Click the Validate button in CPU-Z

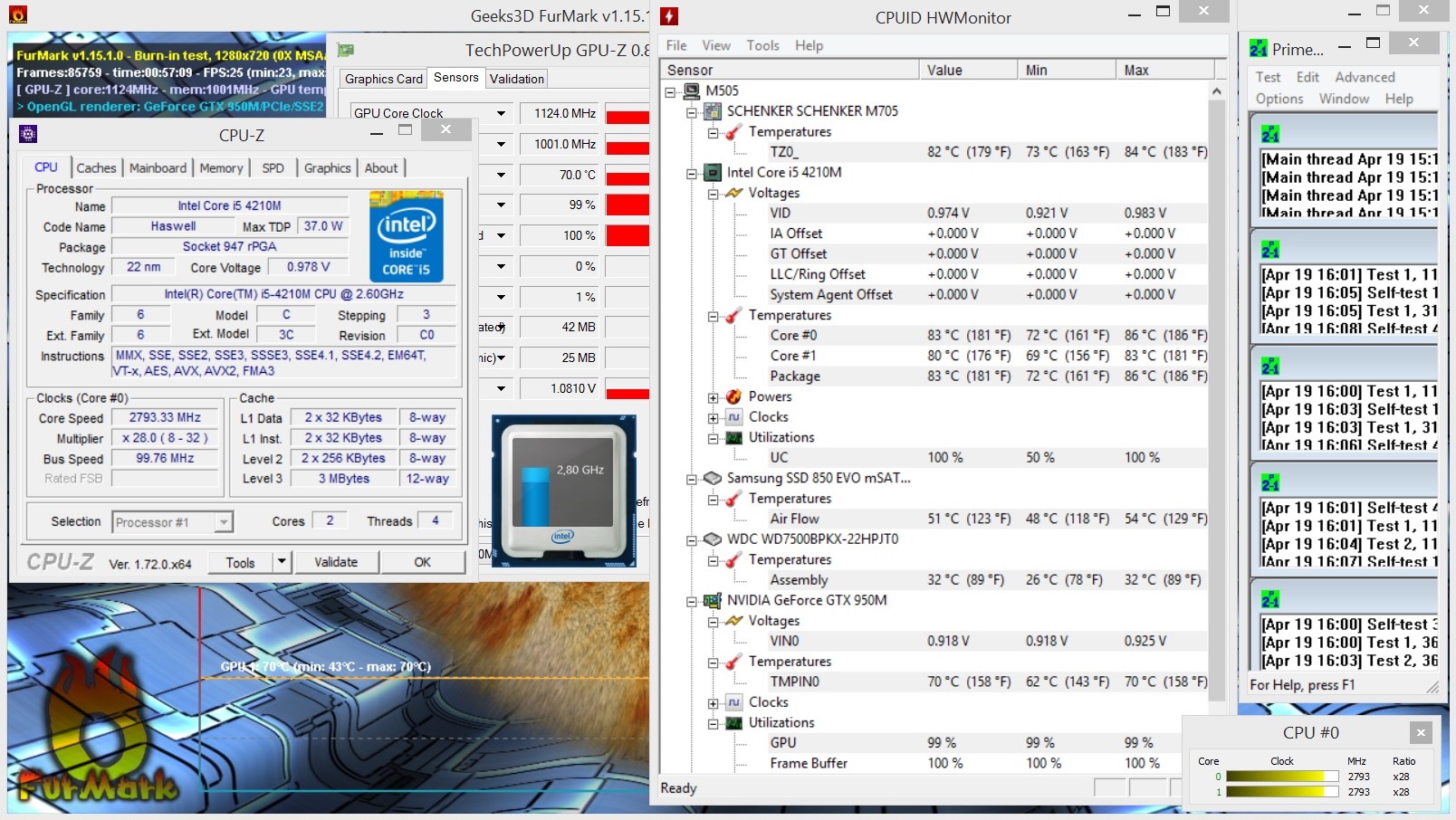point(336,562)
